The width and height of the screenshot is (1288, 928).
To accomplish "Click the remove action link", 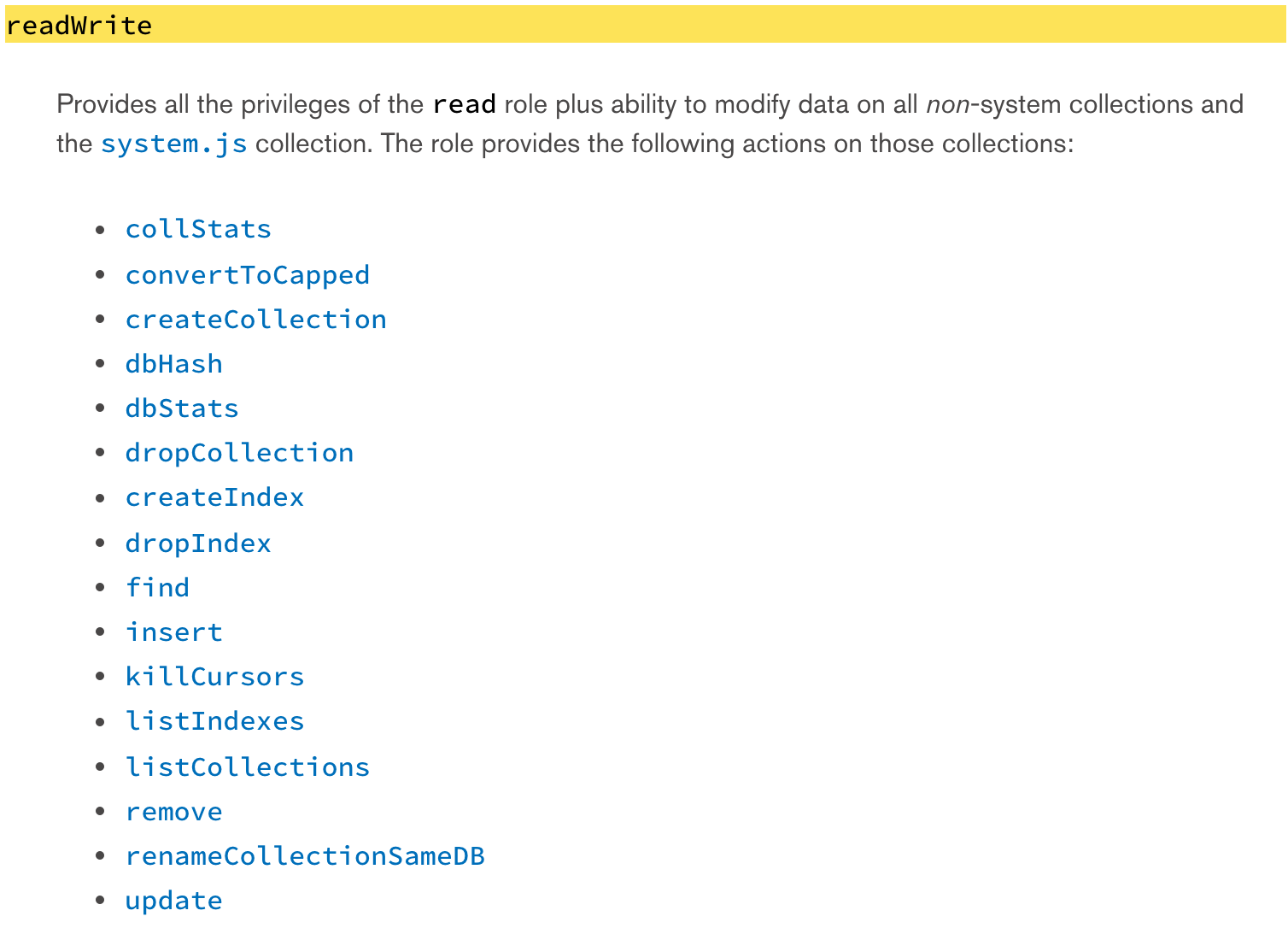I will click(173, 812).
